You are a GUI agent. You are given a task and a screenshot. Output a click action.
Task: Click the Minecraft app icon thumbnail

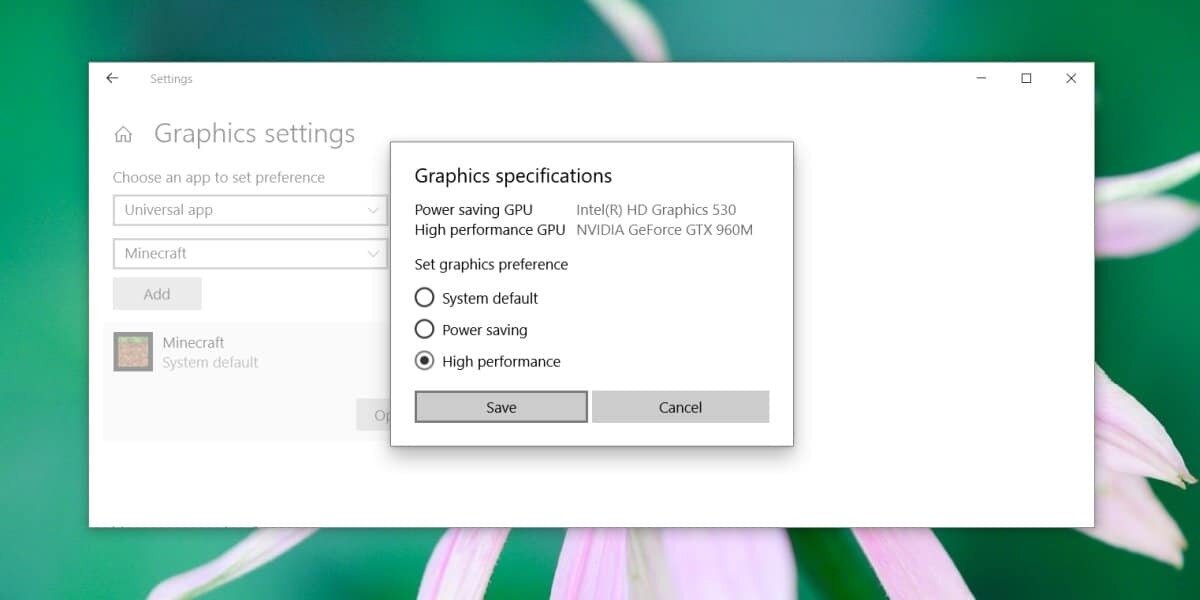pos(133,352)
